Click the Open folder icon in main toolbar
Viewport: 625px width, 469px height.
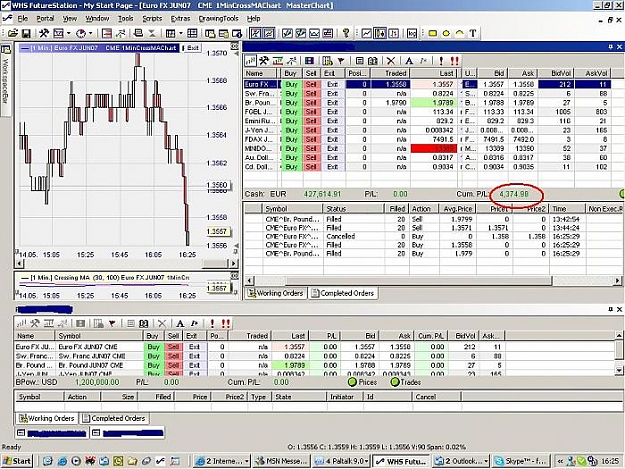[x=13, y=33]
